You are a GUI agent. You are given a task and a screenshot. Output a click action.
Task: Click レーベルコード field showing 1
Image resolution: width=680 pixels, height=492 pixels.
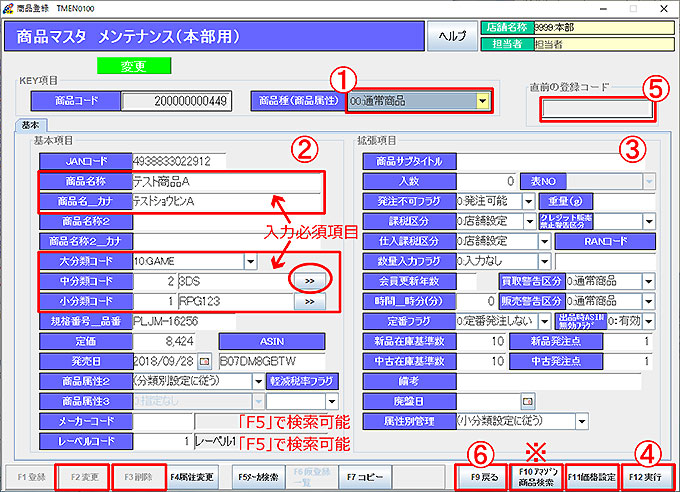[x=163, y=441]
